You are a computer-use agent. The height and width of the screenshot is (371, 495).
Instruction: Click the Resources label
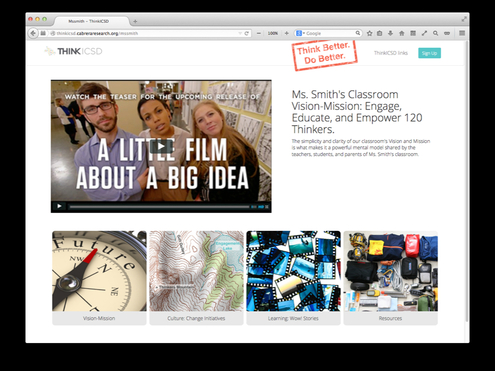point(390,318)
